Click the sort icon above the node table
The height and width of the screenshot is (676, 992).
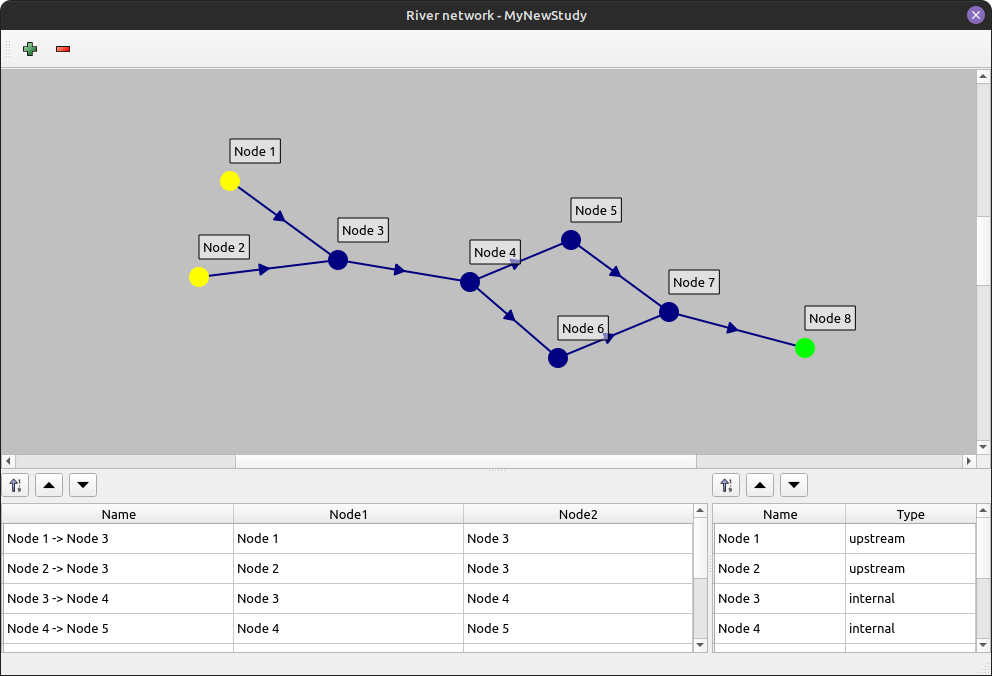726,485
